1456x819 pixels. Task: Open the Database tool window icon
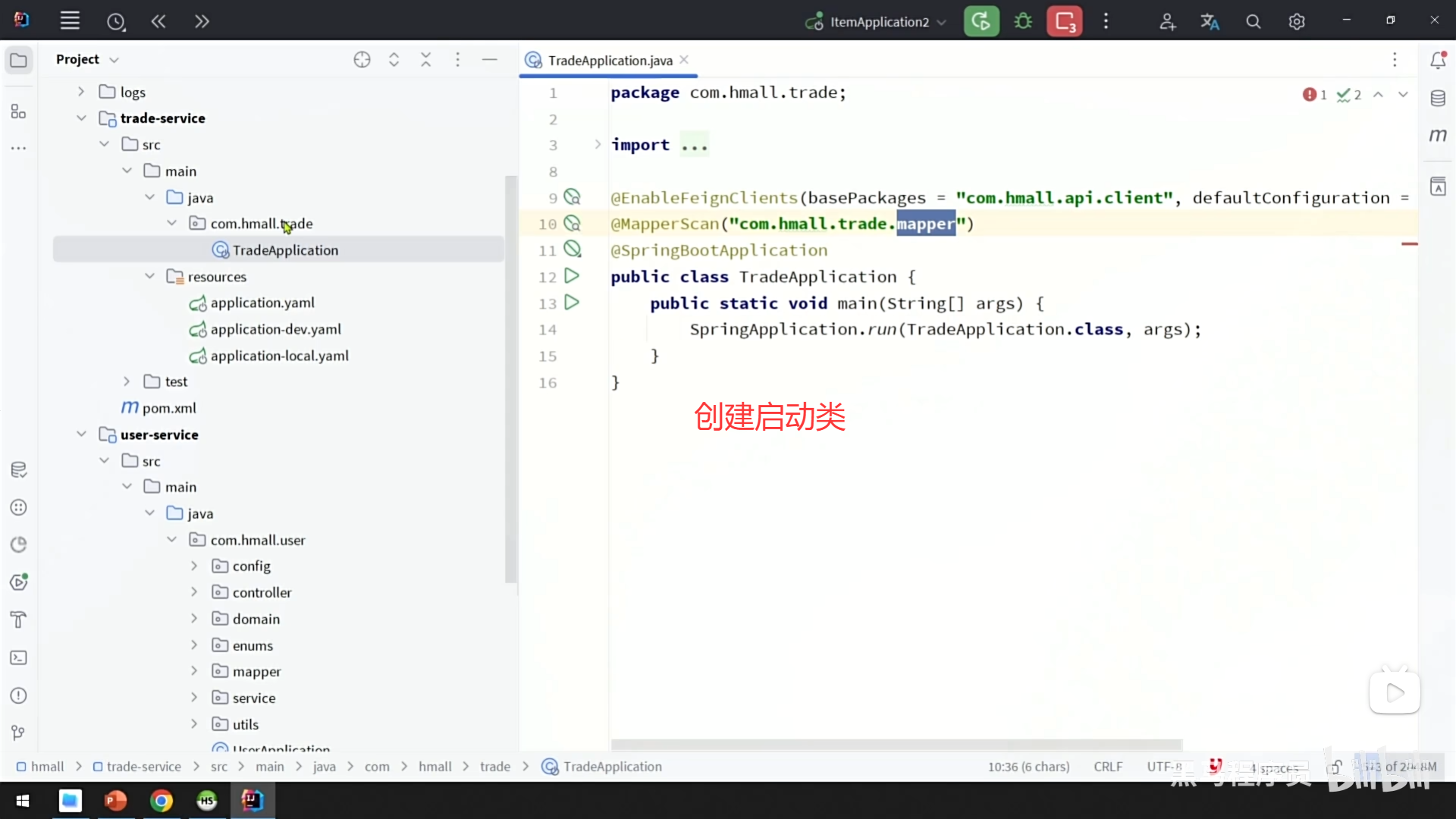click(1438, 98)
